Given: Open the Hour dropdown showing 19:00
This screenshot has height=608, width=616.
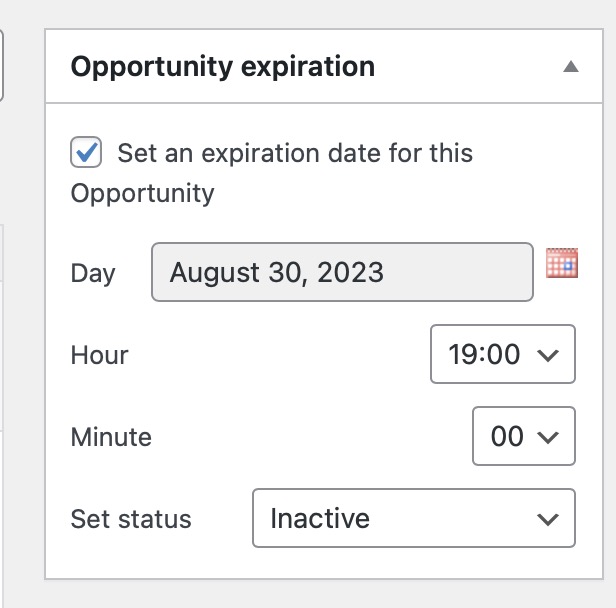Looking at the screenshot, I should pos(503,354).
